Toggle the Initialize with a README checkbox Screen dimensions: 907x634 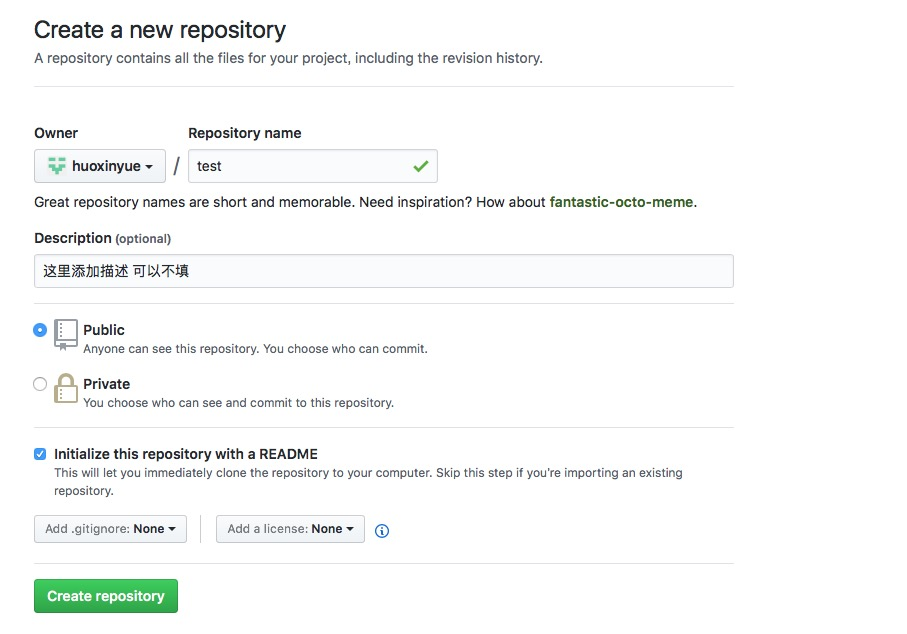point(40,454)
